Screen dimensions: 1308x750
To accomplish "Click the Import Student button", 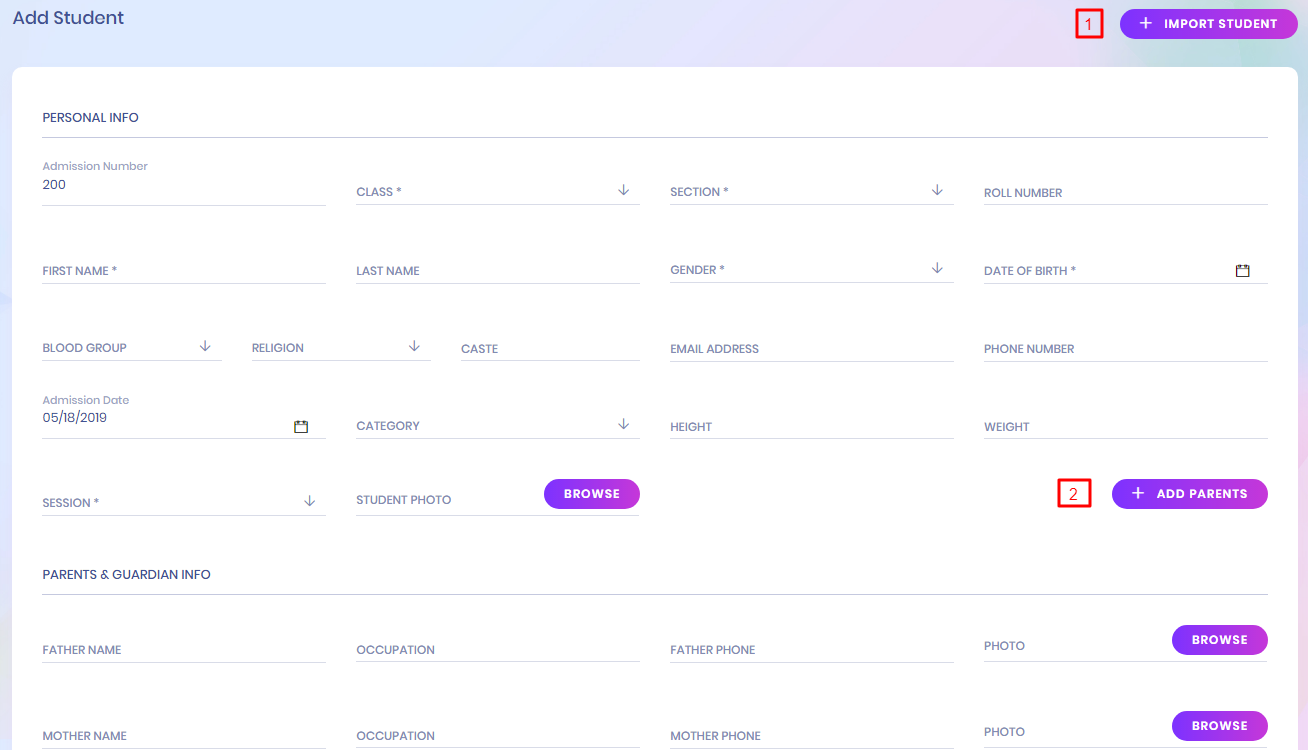I will (1208, 24).
